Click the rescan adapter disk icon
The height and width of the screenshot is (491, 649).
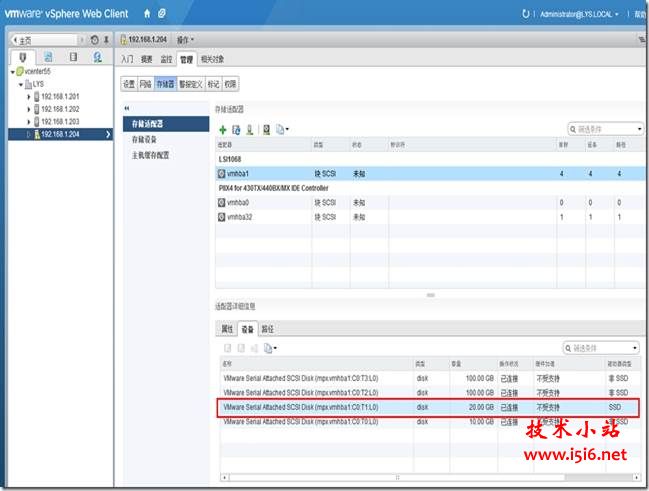pos(267,130)
